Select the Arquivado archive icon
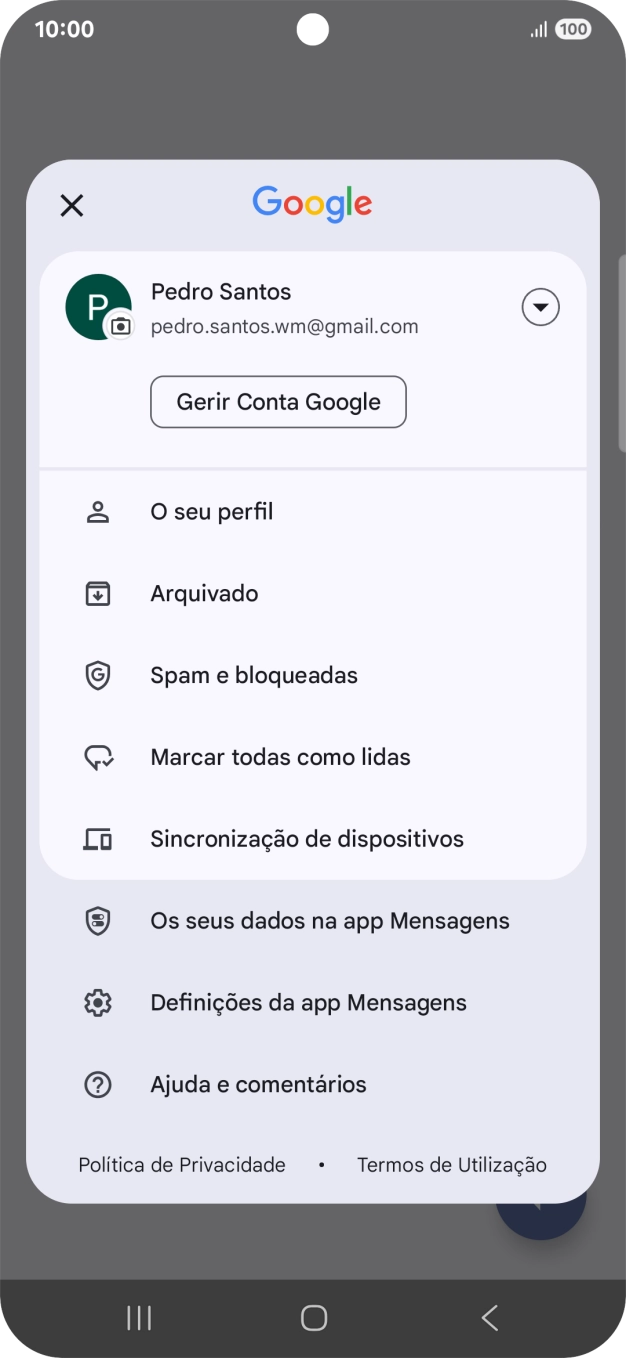The height and width of the screenshot is (1358, 626). [97, 592]
